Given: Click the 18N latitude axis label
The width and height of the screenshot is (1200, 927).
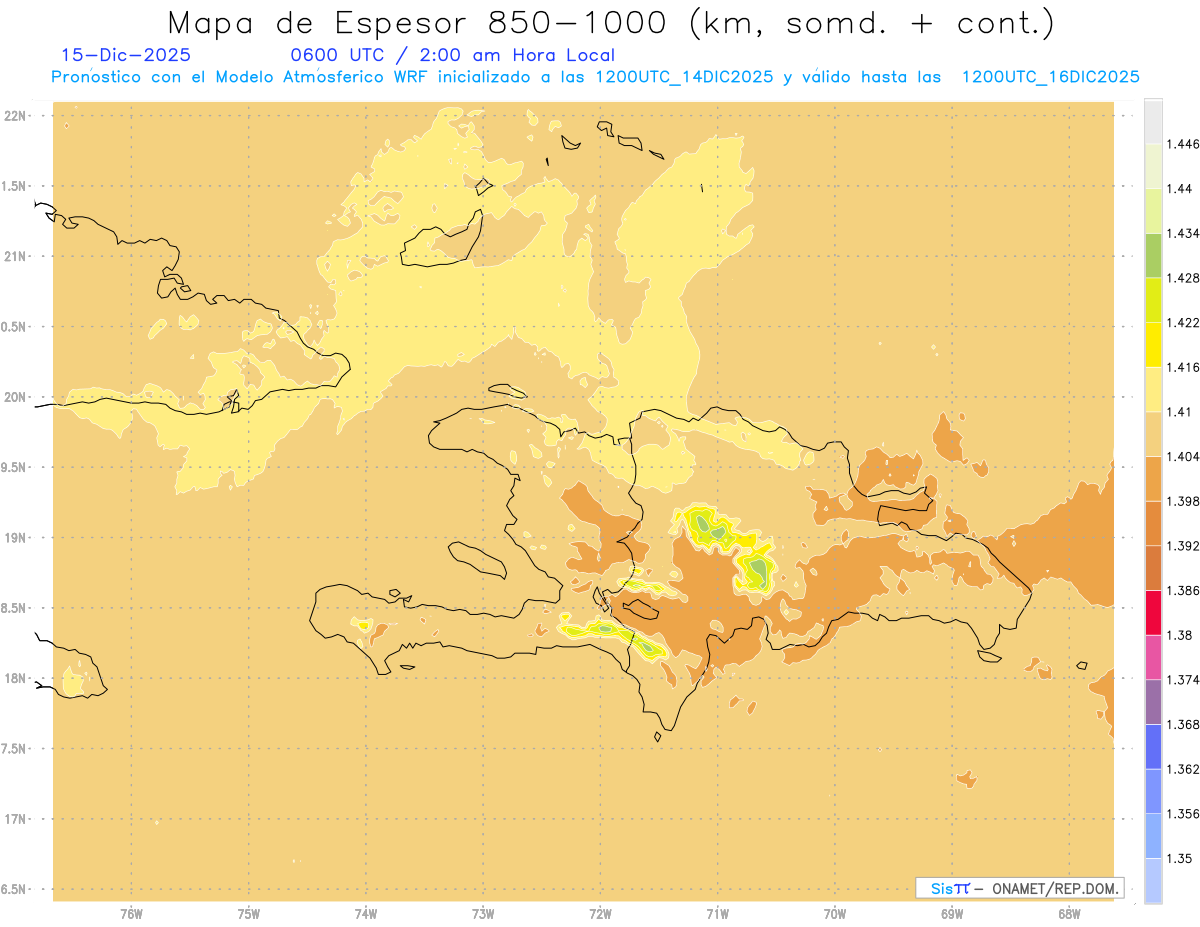Looking at the screenshot, I should 15,678.
